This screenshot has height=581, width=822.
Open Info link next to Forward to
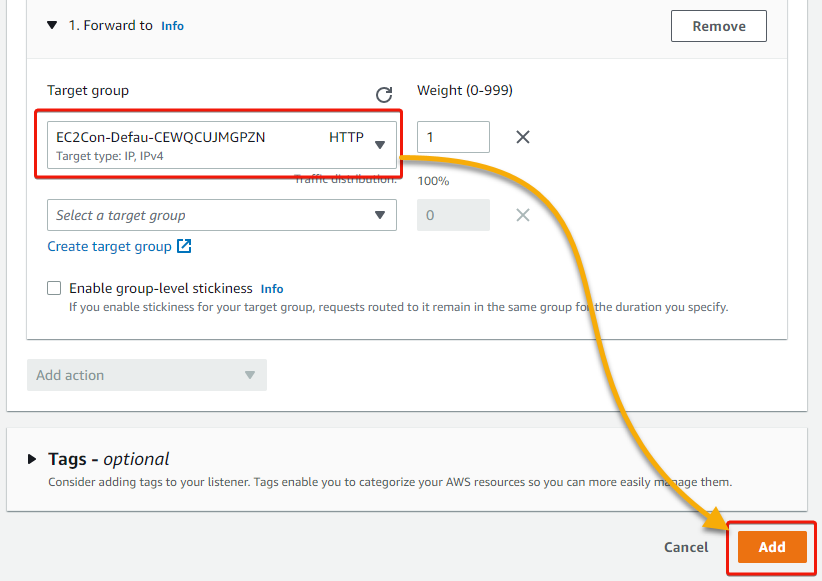tap(172, 26)
